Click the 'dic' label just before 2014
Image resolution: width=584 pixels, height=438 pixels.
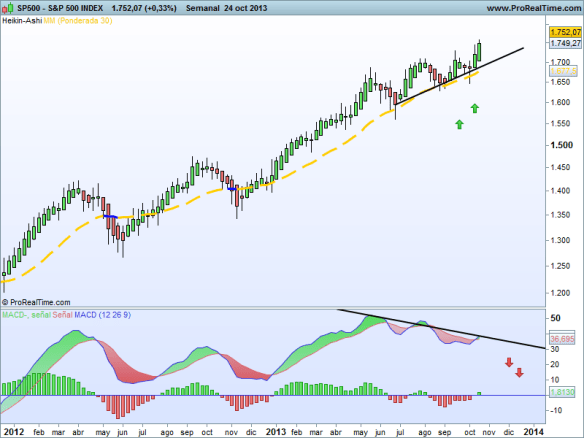508,432
